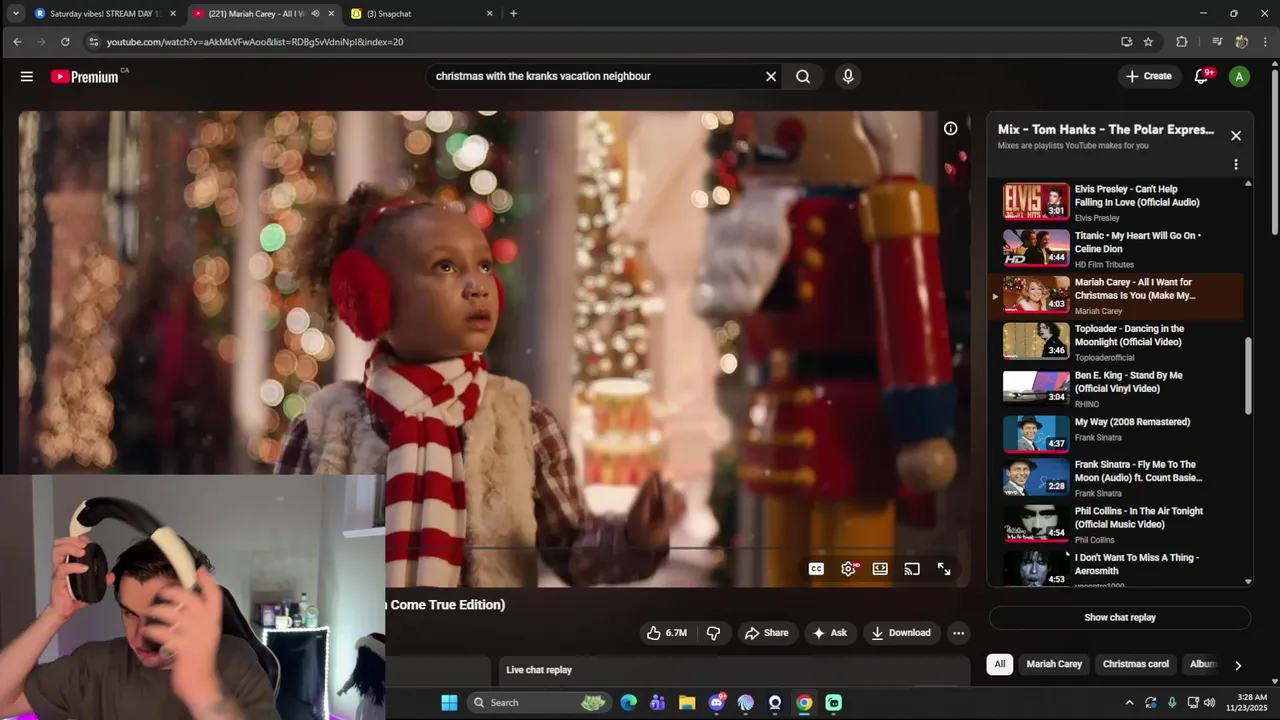Run search with the magnifier button
This screenshot has height=720, width=1280.
(803, 76)
